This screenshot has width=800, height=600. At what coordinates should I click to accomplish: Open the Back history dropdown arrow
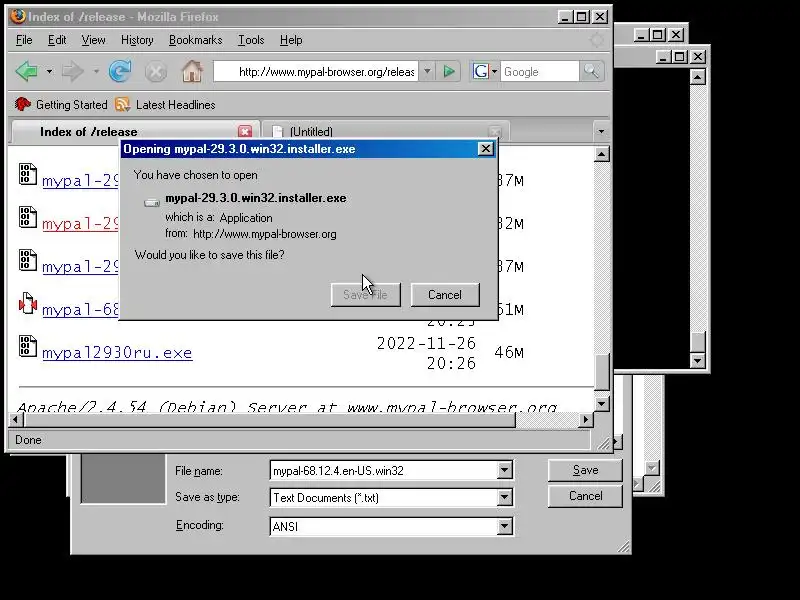[49, 71]
